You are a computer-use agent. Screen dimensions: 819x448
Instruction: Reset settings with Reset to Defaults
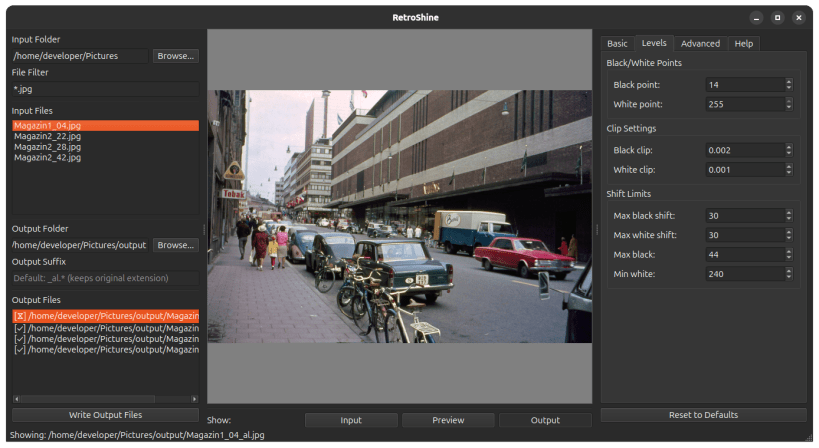point(703,415)
